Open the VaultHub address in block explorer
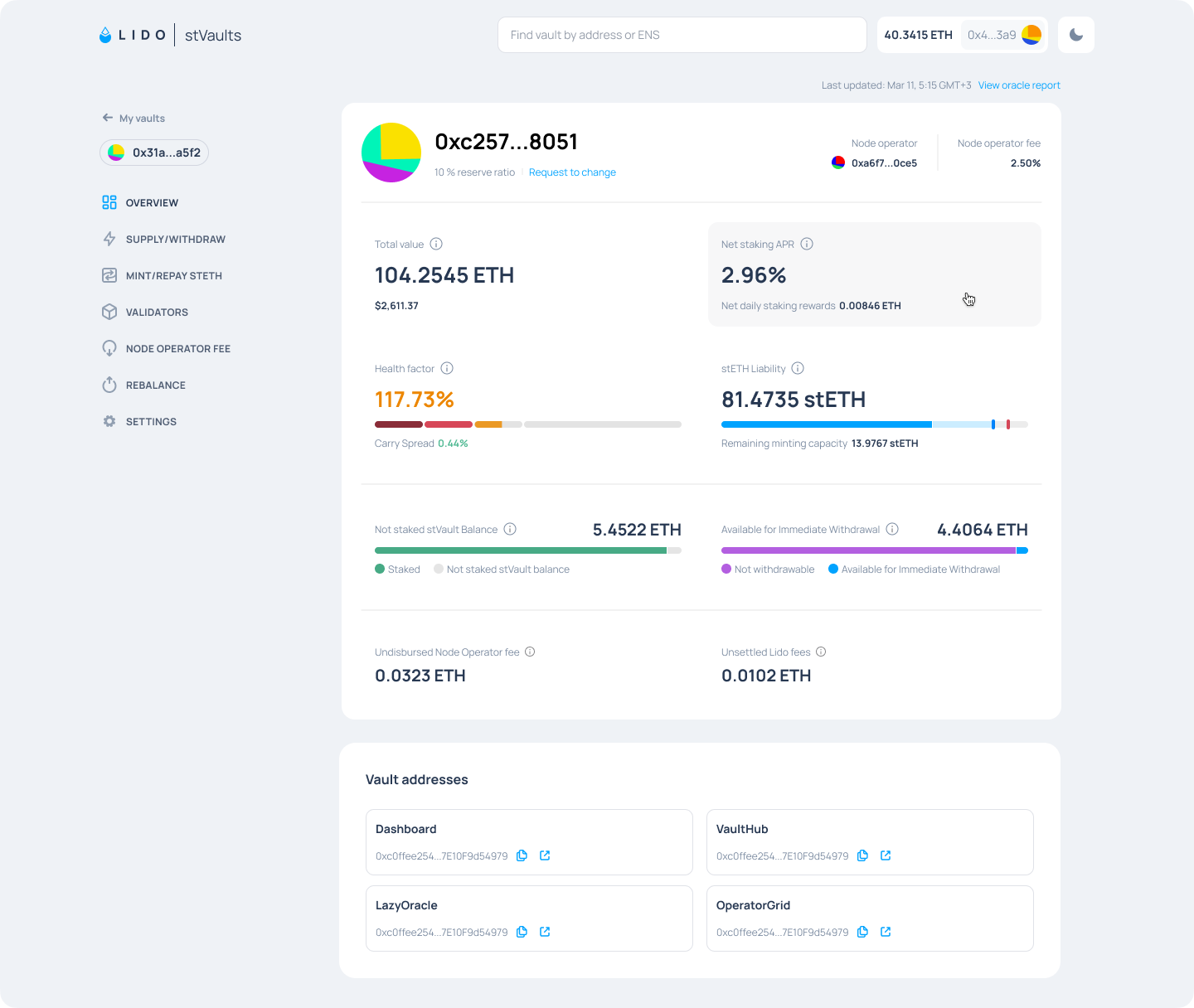 click(886, 855)
